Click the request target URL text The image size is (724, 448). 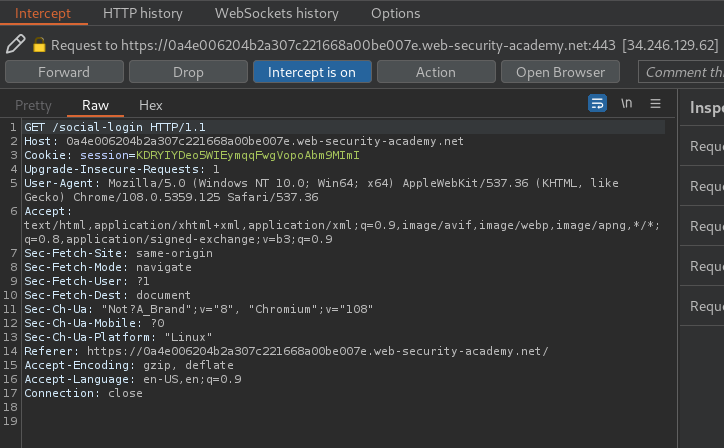pos(368,45)
